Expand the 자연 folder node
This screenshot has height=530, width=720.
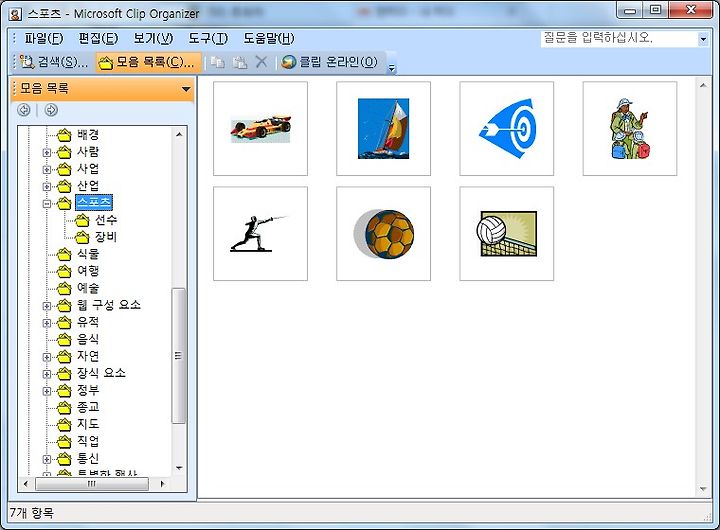(46, 357)
